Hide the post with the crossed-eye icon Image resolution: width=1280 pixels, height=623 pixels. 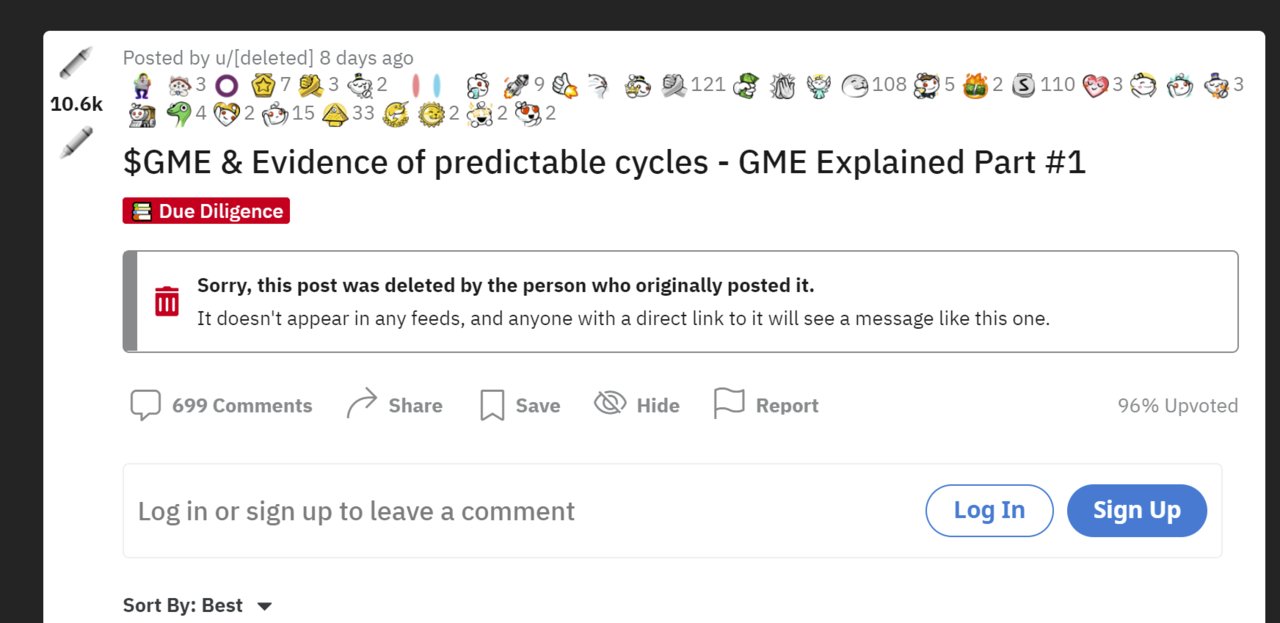click(x=610, y=404)
